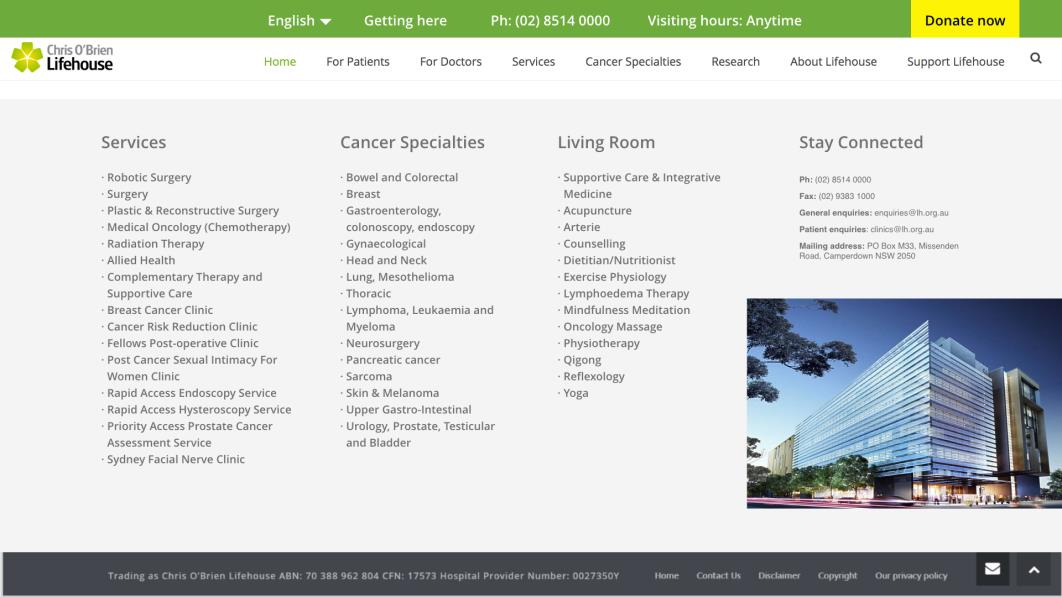Click the clinics@lh.org.au email address
The width and height of the screenshot is (1062, 597).
coord(902,230)
